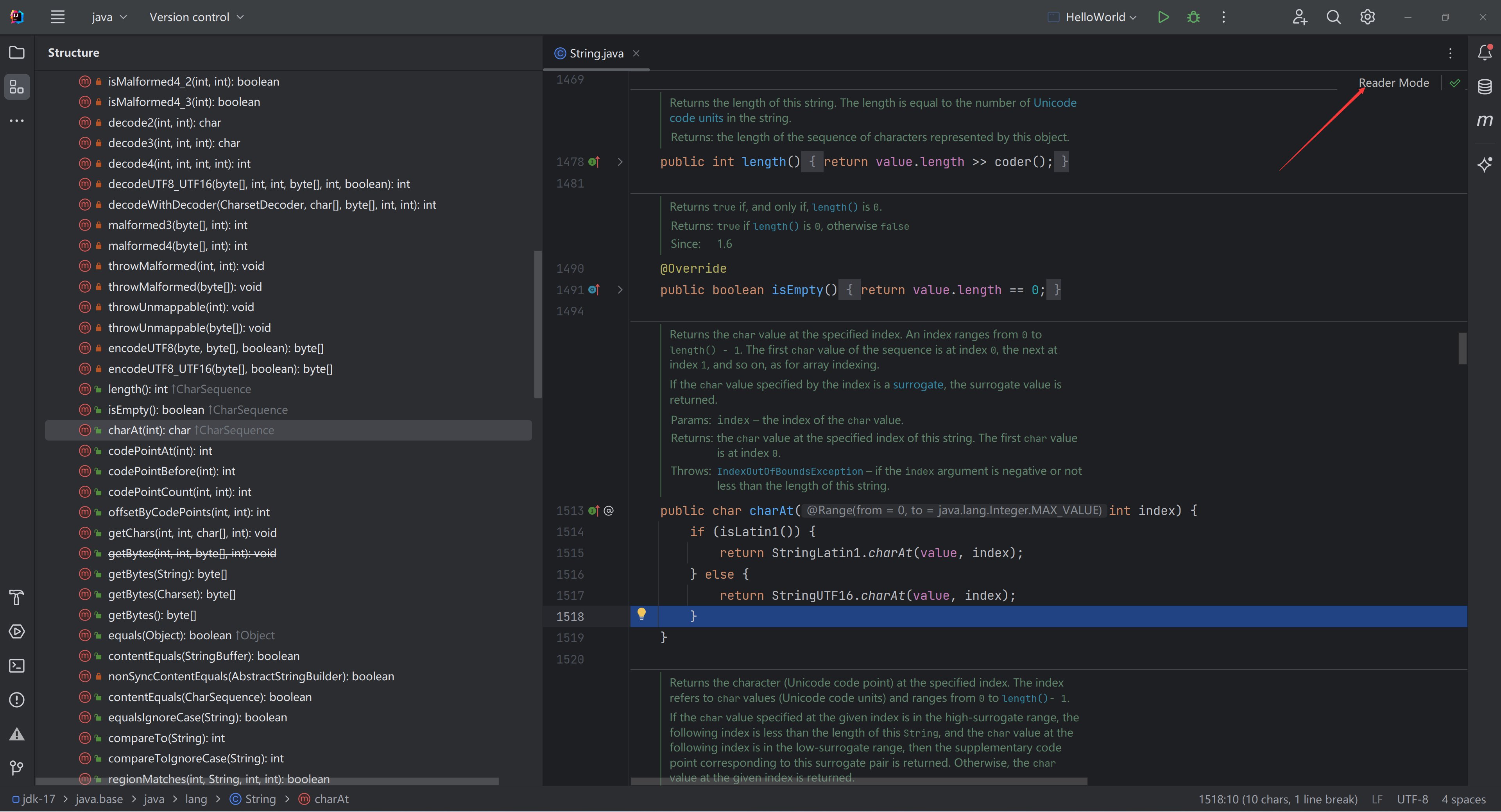Click the override gutter icon on line 1478
The image size is (1501, 812).
click(594, 162)
